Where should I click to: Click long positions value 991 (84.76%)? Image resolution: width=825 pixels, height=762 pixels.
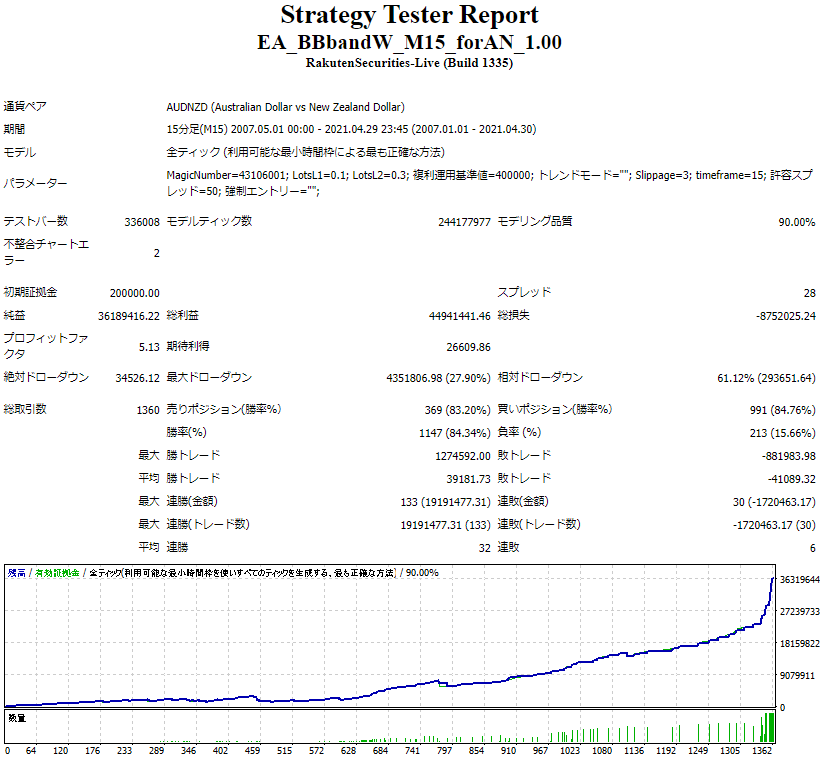[x=782, y=410]
